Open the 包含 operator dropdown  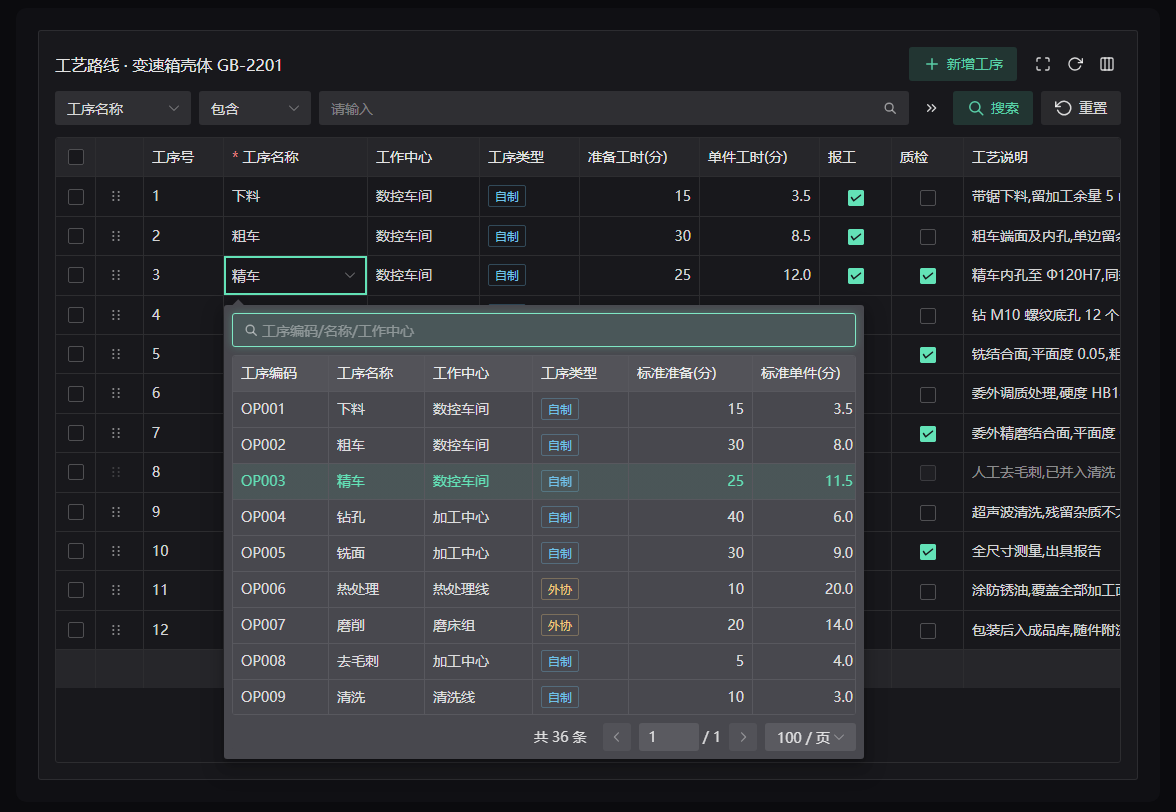coord(255,109)
